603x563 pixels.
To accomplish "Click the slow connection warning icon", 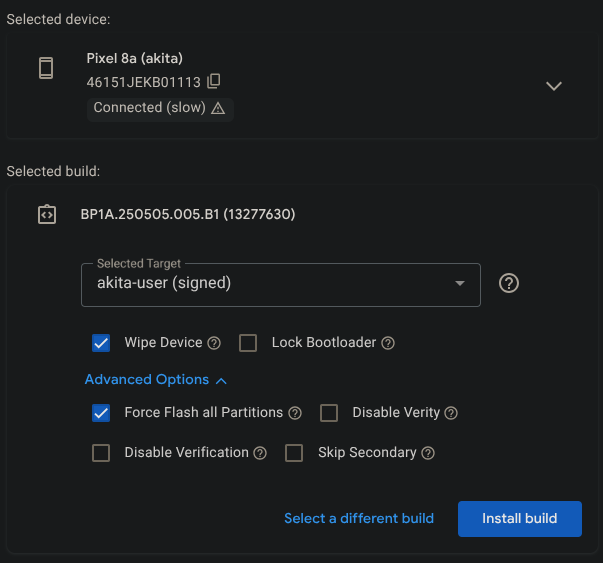I will pyautogui.click(x=218, y=108).
